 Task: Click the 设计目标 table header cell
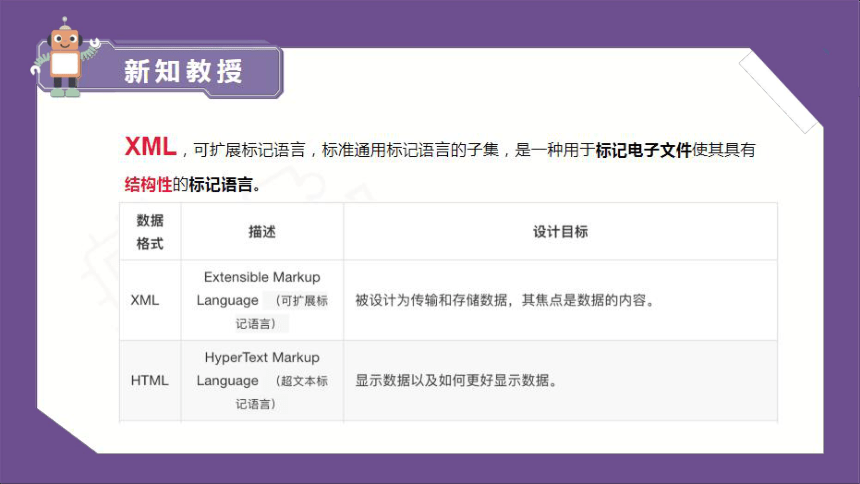(561, 232)
